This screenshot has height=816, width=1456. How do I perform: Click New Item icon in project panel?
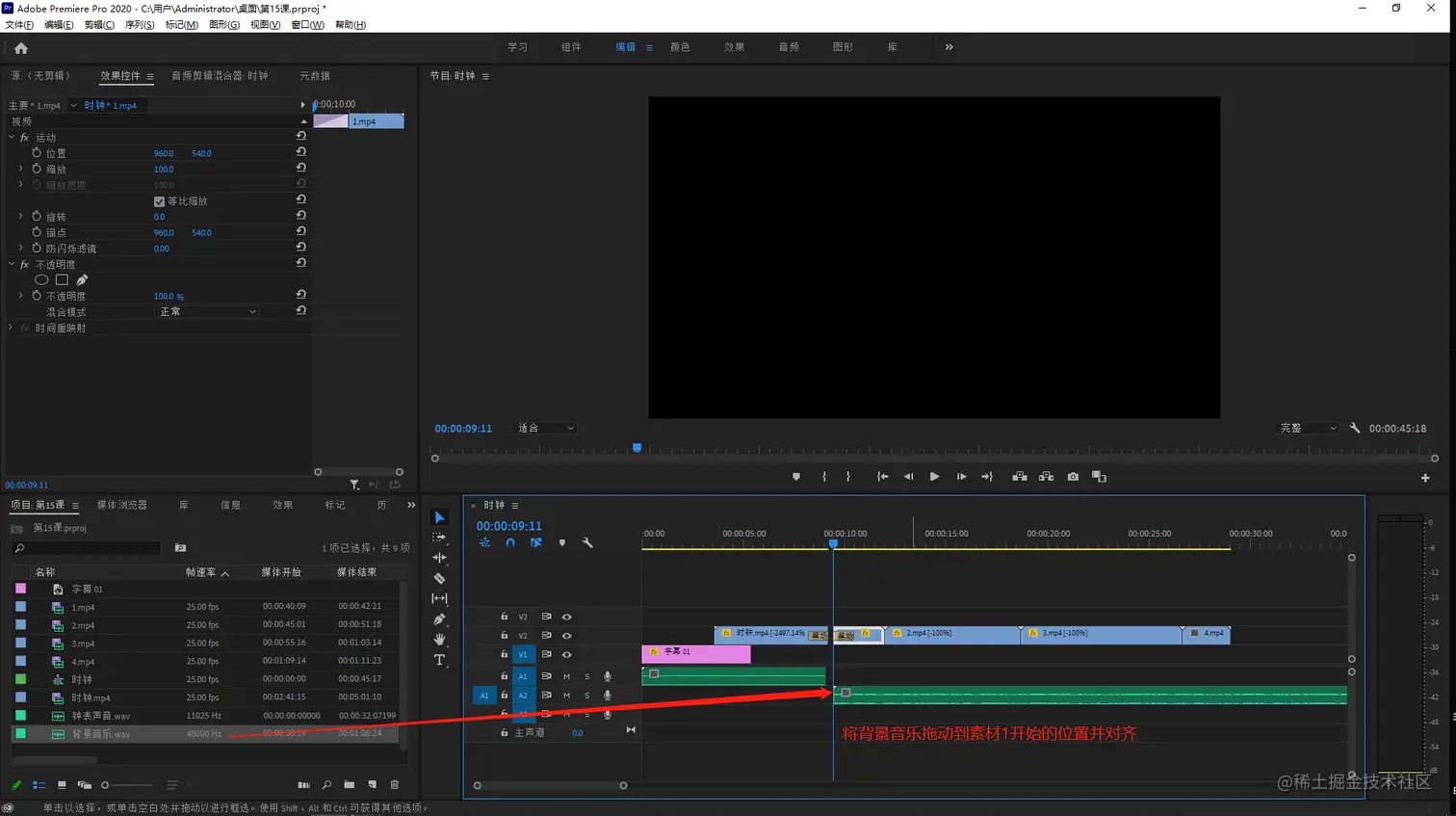(x=373, y=785)
